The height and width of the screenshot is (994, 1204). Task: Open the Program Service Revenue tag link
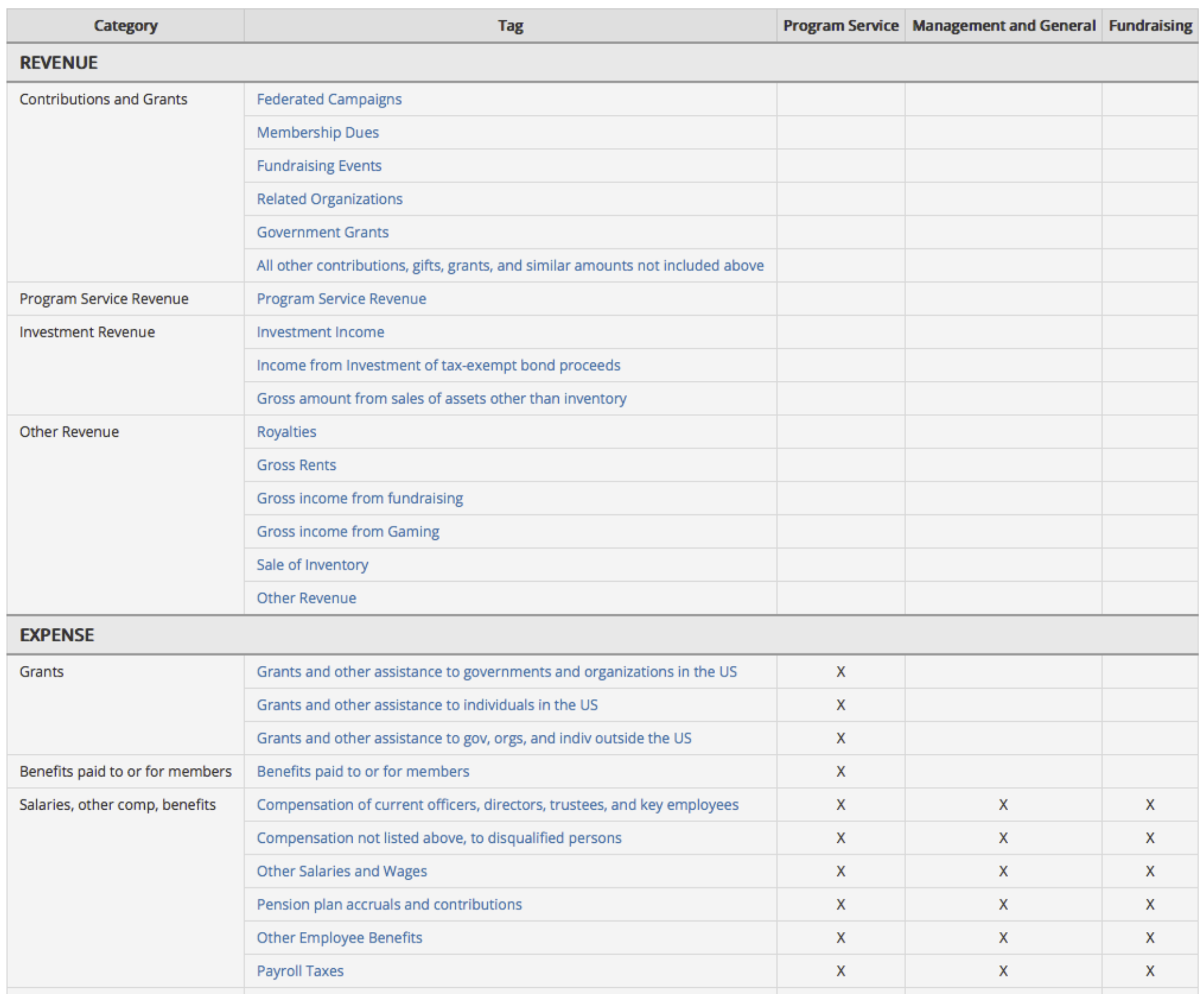[341, 298]
